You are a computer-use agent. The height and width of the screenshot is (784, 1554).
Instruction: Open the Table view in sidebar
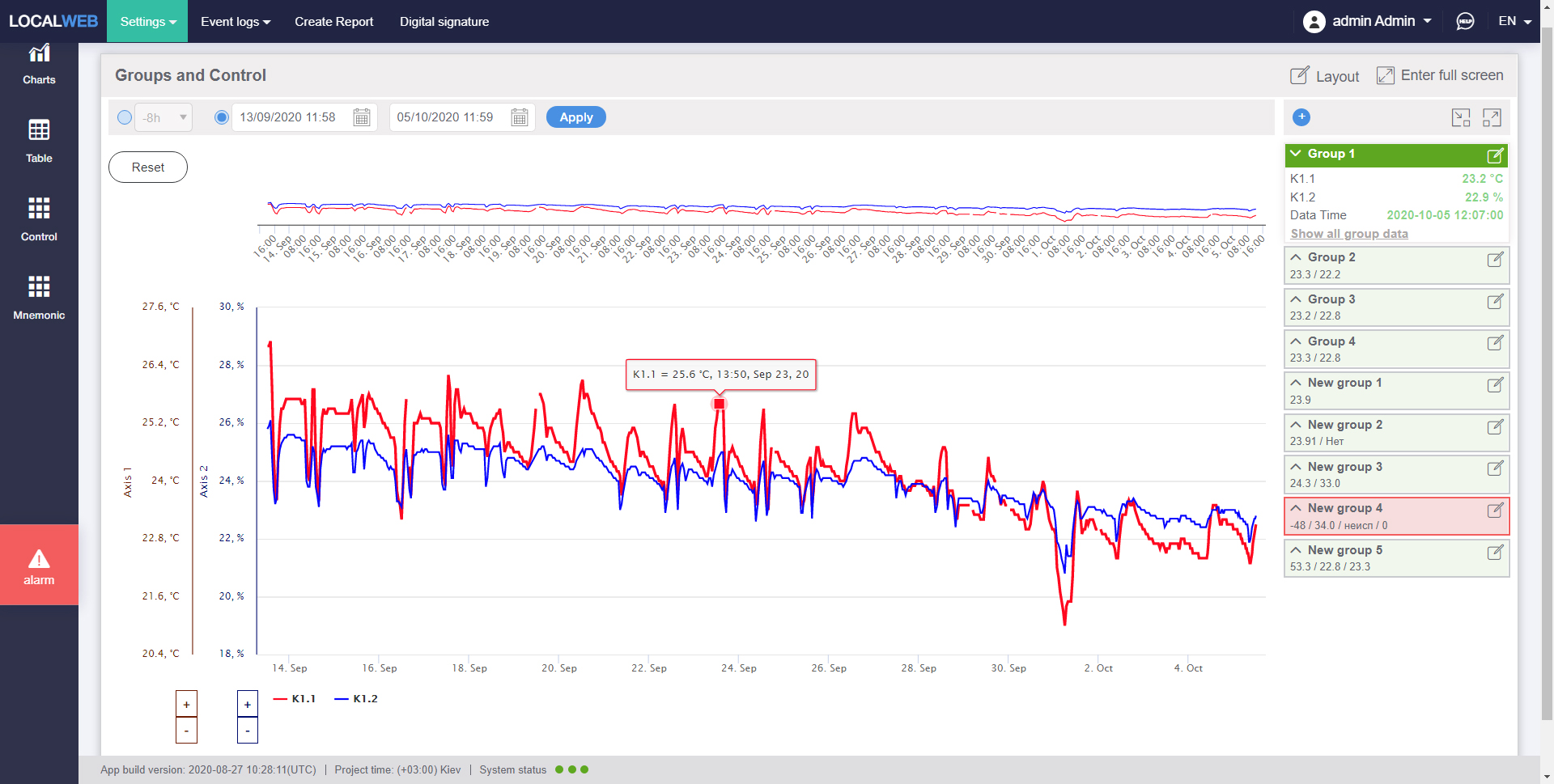pos(39,141)
